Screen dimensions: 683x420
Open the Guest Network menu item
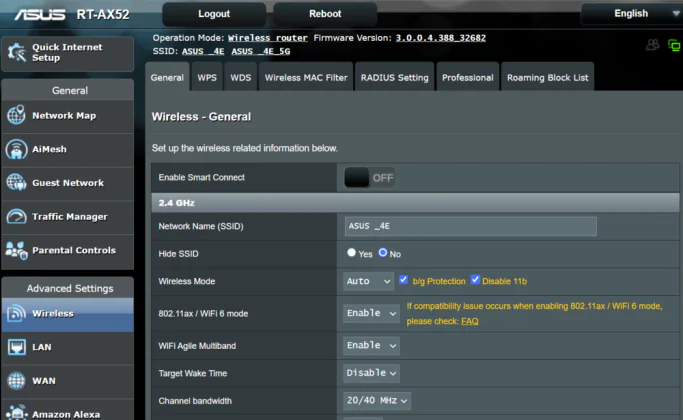(x=68, y=183)
